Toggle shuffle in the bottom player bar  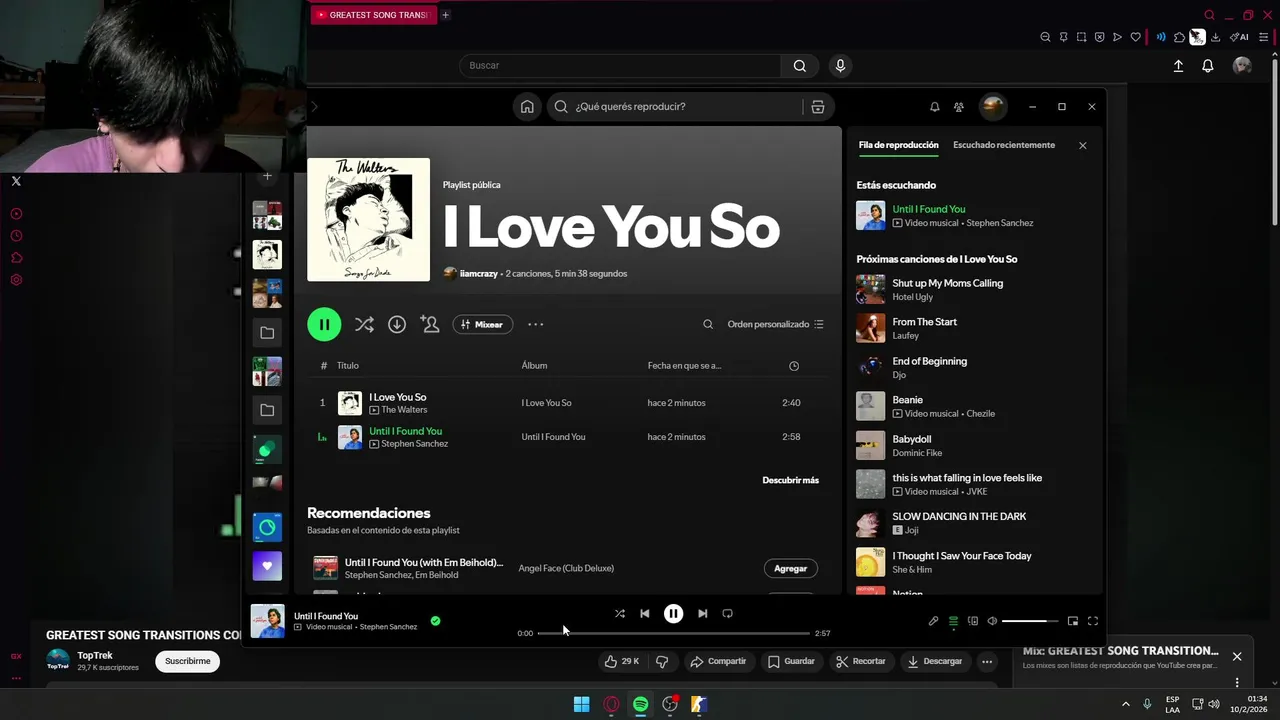620,613
